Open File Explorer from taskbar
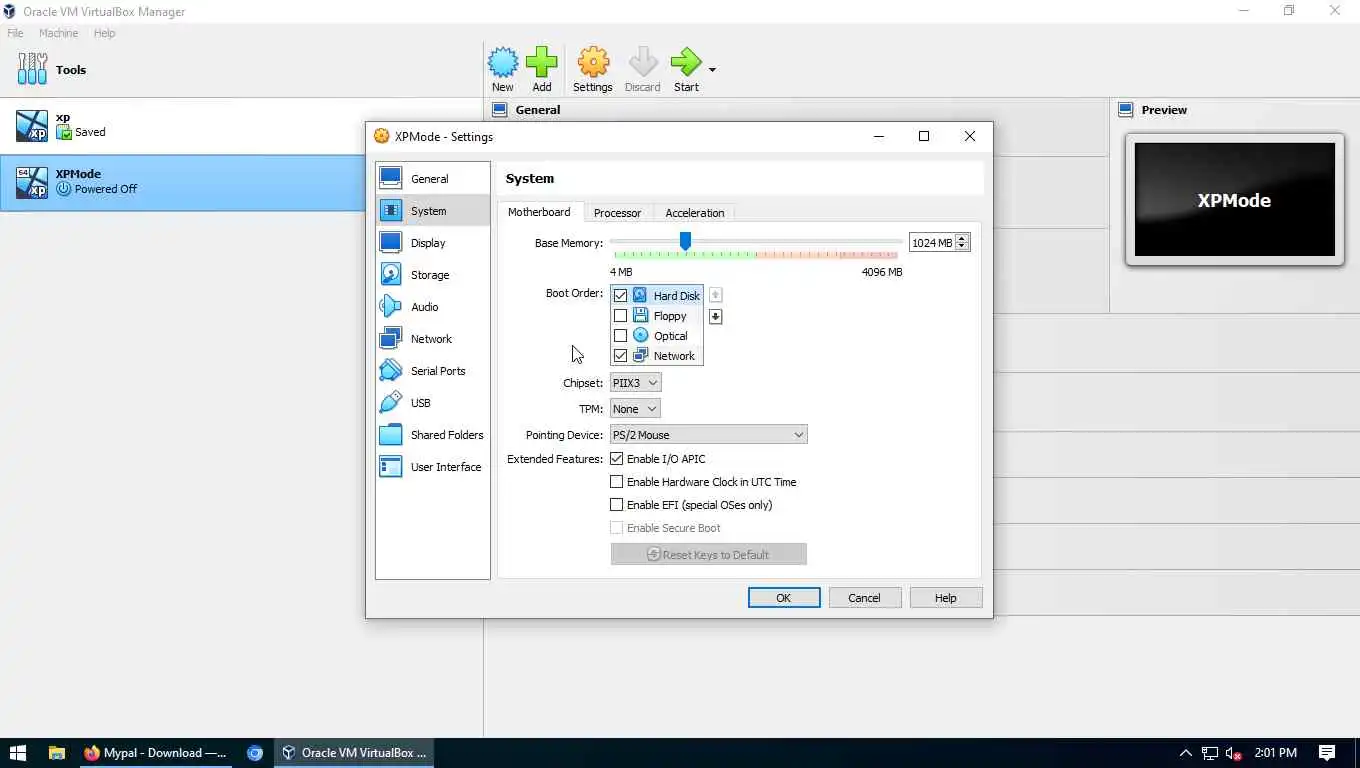Image resolution: width=1360 pixels, height=768 pixels. click(57, 753)
